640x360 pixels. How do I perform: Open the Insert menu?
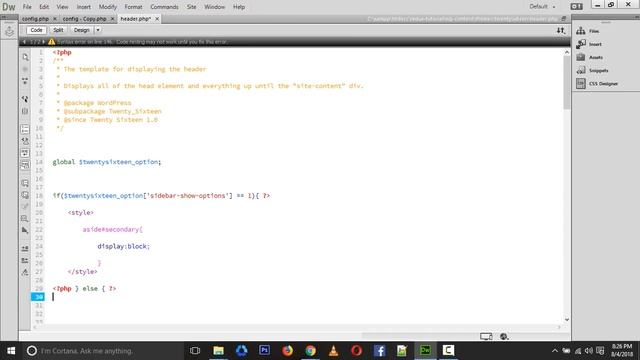[84, 7]
